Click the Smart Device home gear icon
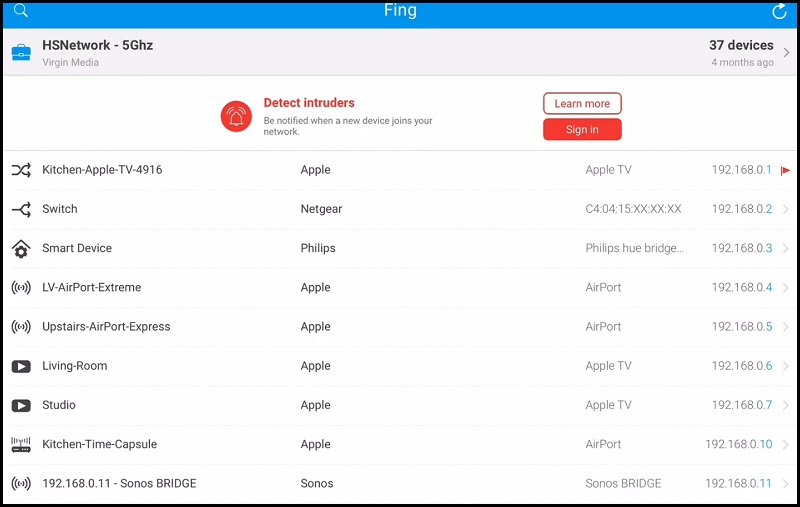The height and width of the screenshot is (507, 800). pyautogui.click(x=21, y=248)
